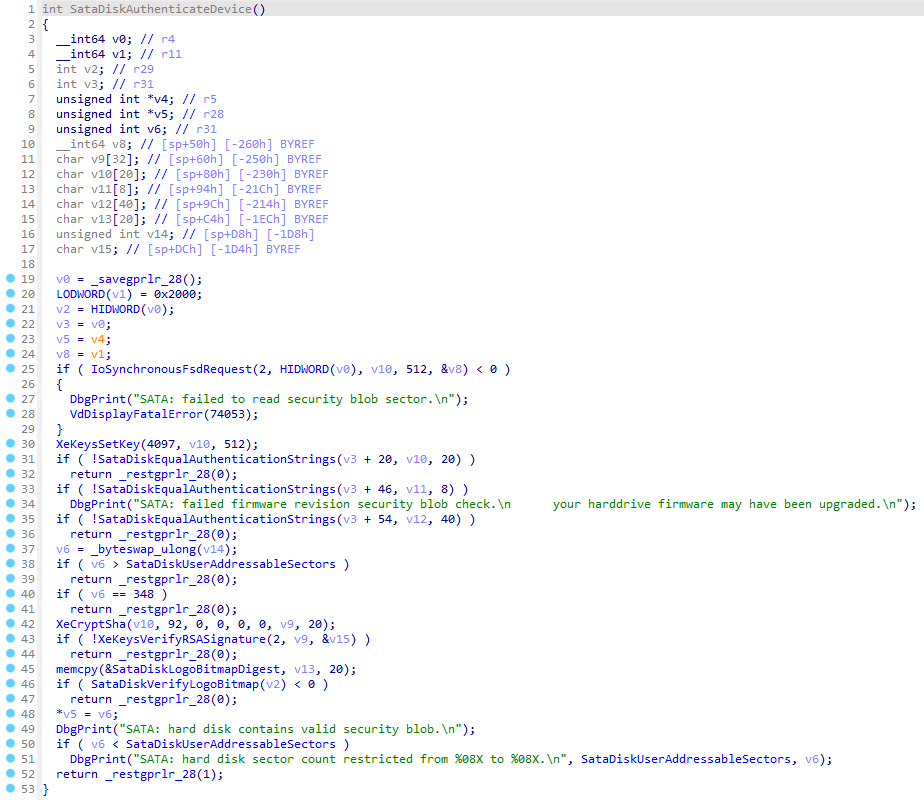
Task: Toggle breakpoint dot on line 45
Action: pos(10,669)
